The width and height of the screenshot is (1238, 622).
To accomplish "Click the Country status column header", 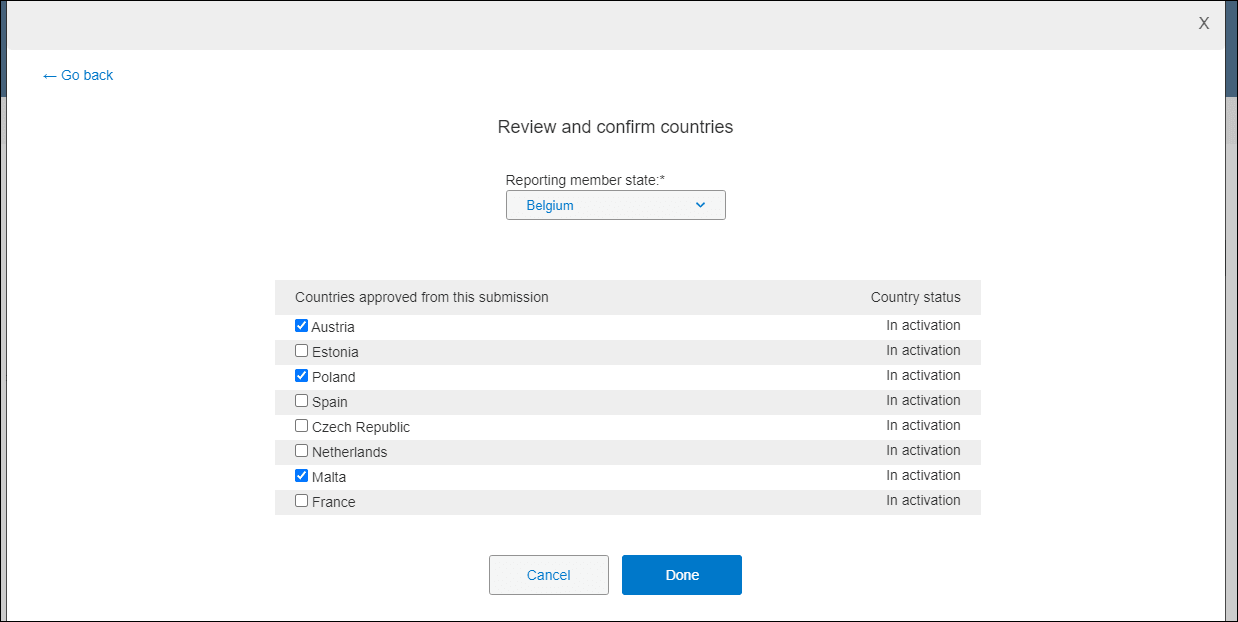I will tap(915, 296).
